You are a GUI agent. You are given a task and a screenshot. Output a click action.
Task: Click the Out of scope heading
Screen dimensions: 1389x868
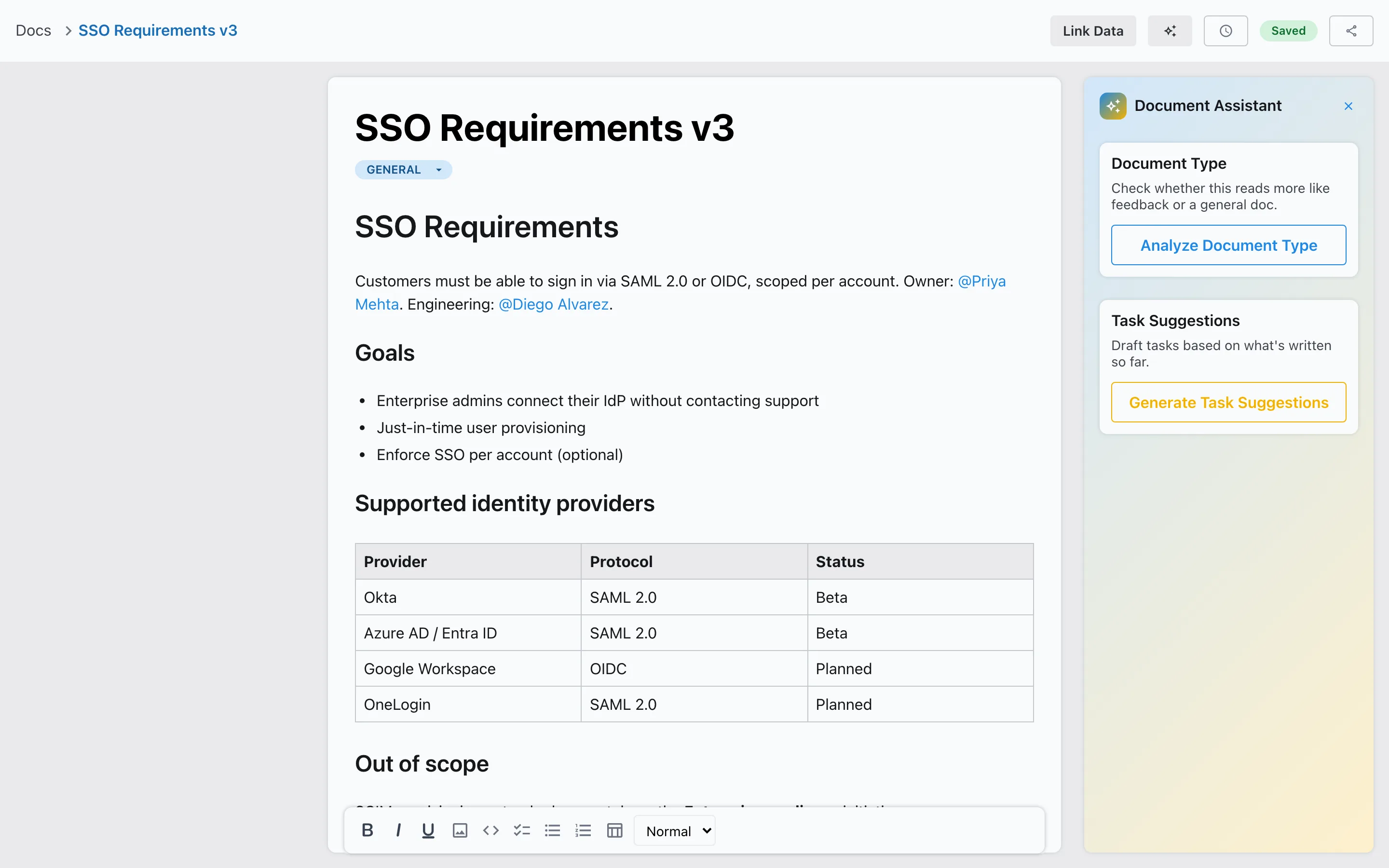click(x=422, y=764)
